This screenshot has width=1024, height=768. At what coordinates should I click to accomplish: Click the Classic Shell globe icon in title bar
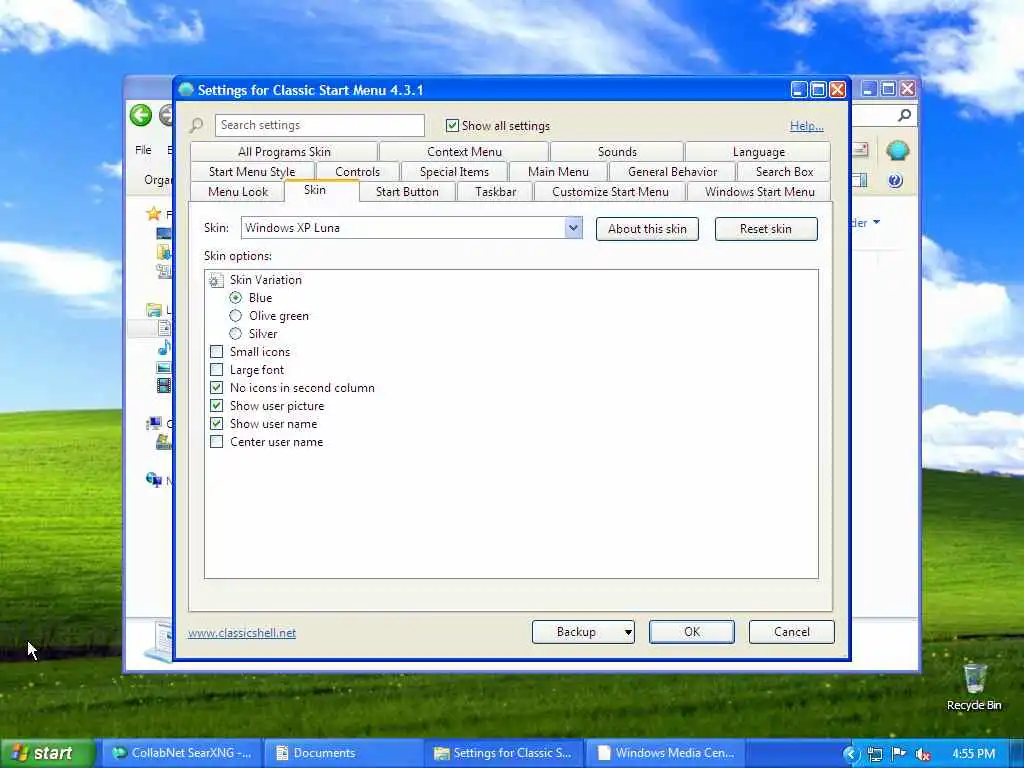186,89
